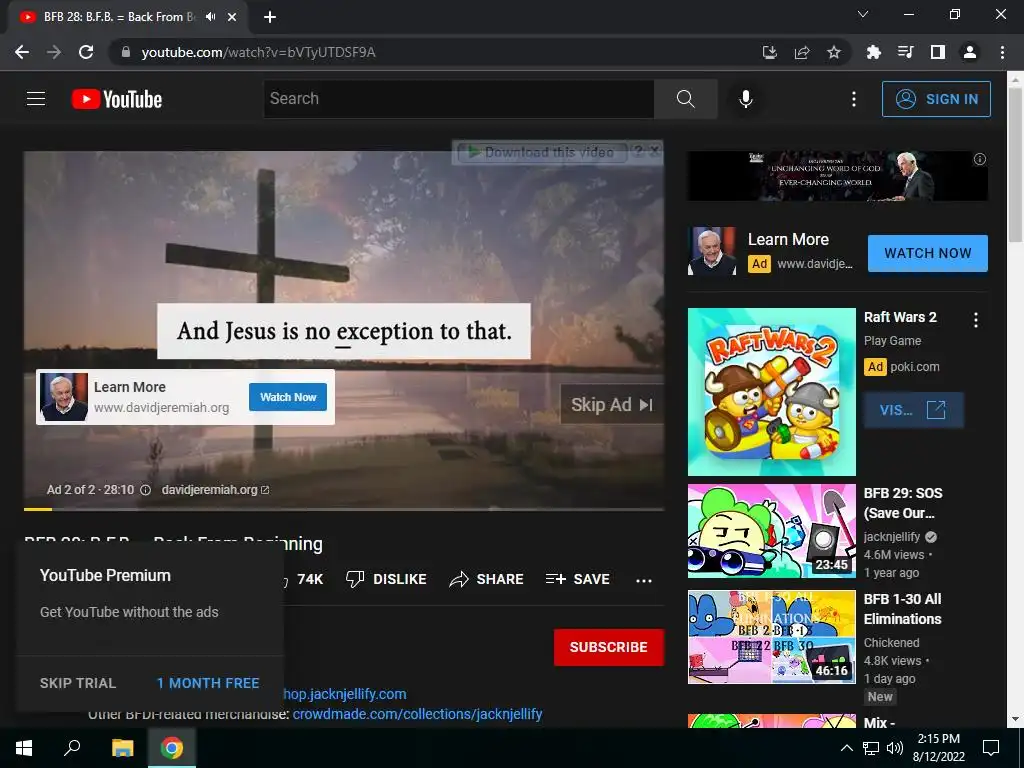Click the address bar URL youtube.com
1024x768 pixels.
pos(259,52)
